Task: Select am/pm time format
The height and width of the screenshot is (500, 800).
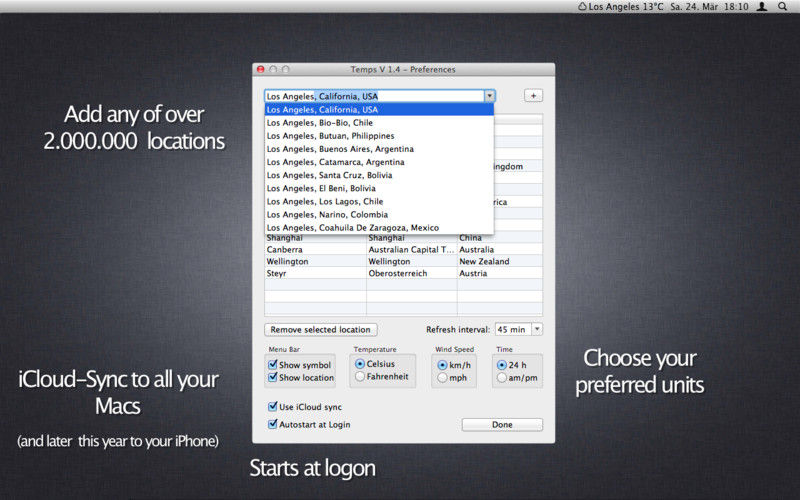Action: 502,378
